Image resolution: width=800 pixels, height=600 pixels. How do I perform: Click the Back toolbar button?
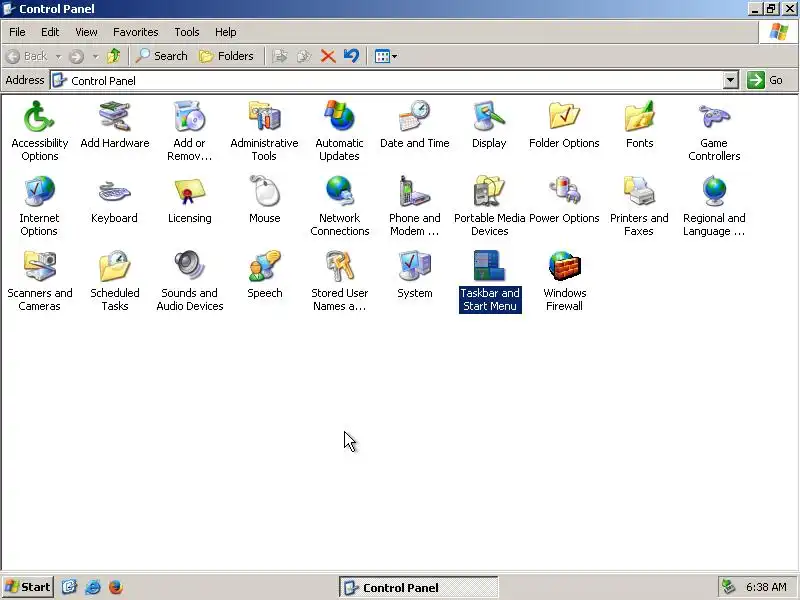tap(28, 56)
